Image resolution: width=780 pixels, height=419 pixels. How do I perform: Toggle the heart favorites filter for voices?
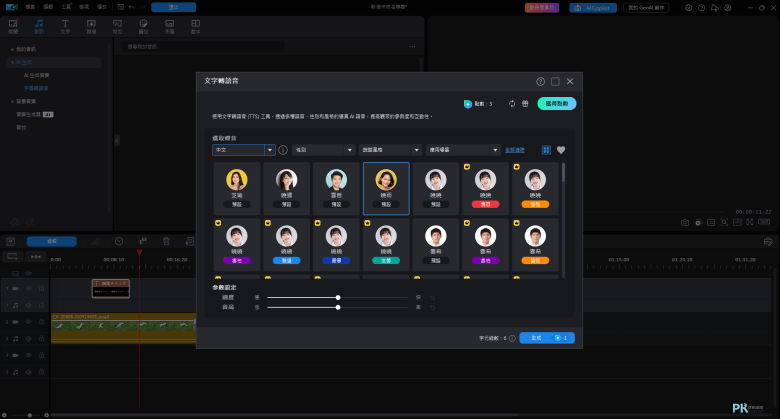click(x=561, y=150)
